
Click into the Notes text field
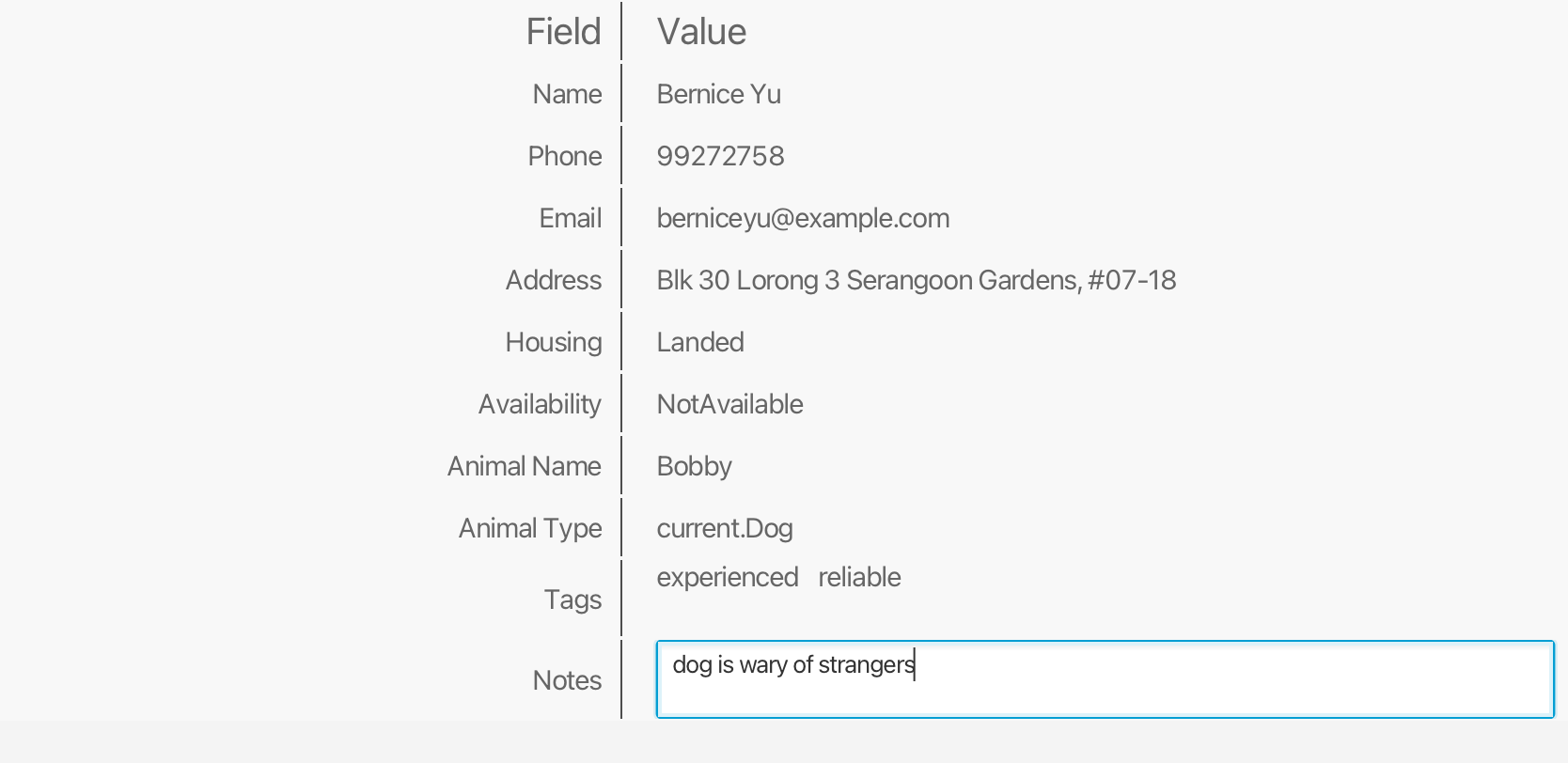[1104, 679]
